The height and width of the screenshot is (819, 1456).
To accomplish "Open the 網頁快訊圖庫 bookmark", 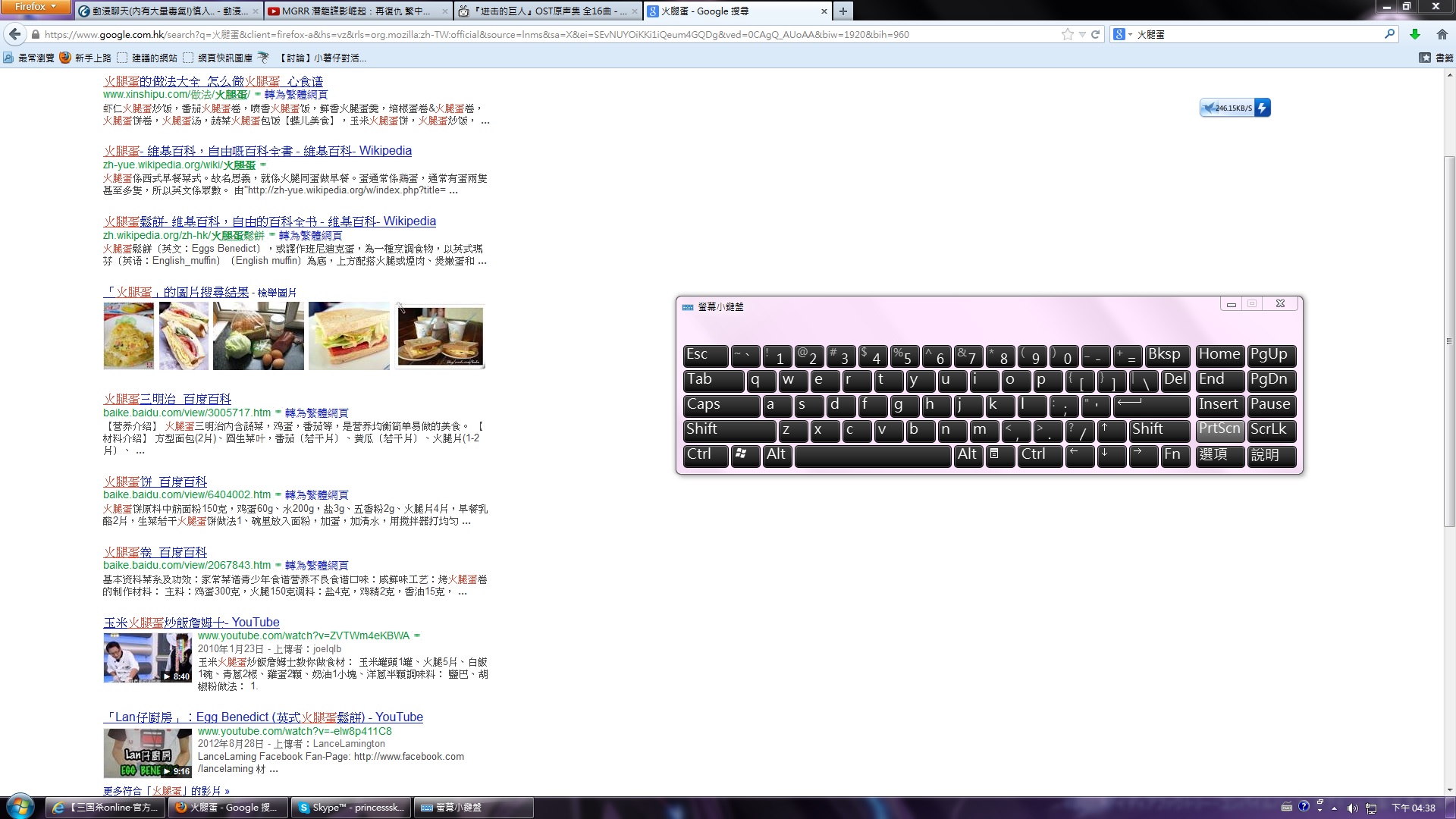I will [219, 58].
